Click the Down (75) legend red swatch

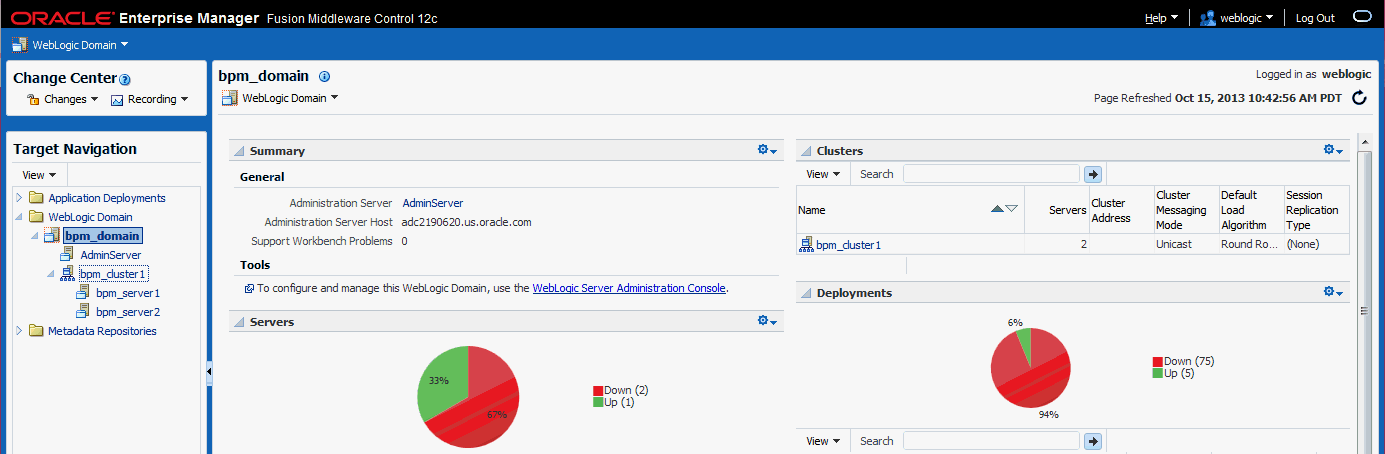(1157, 362)
